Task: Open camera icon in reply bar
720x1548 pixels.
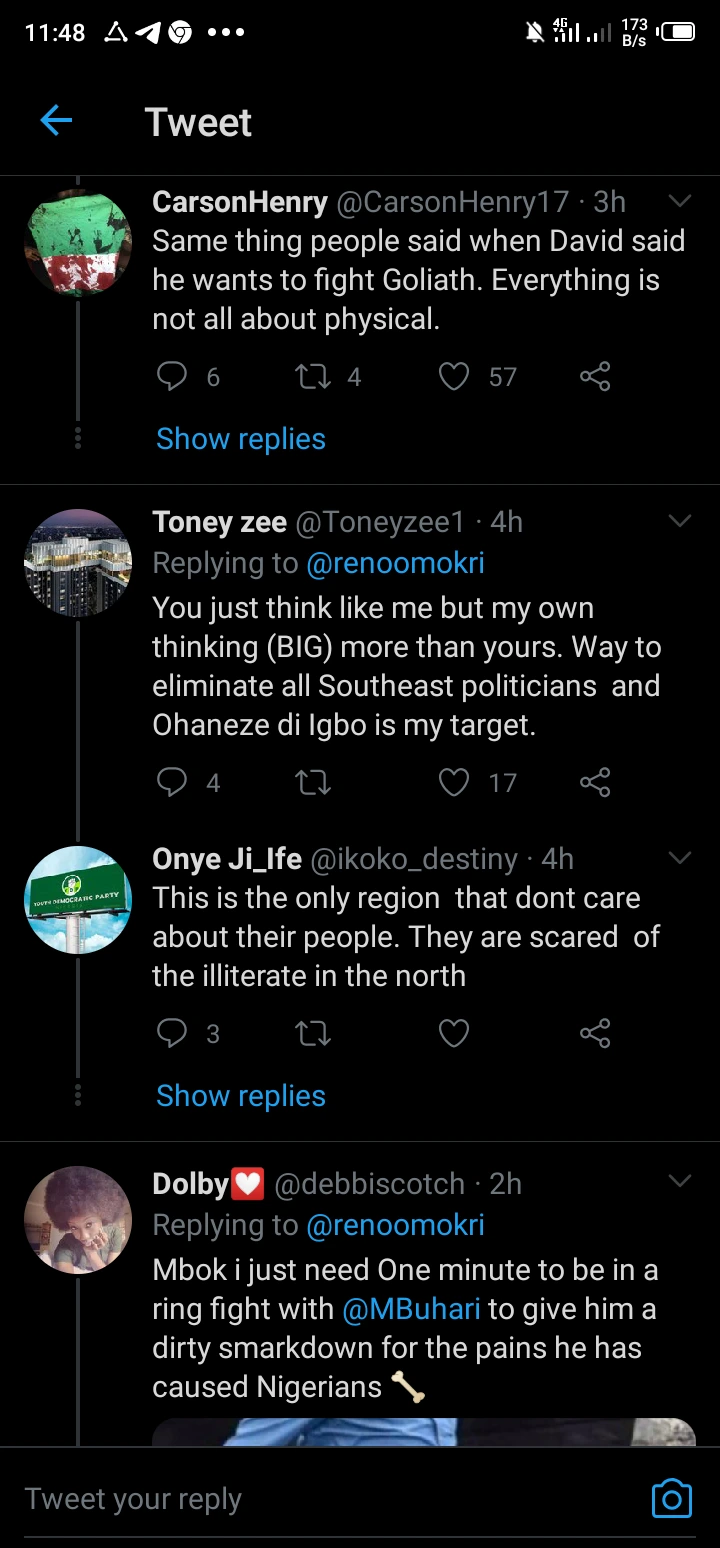Action: pos(671,1498)
